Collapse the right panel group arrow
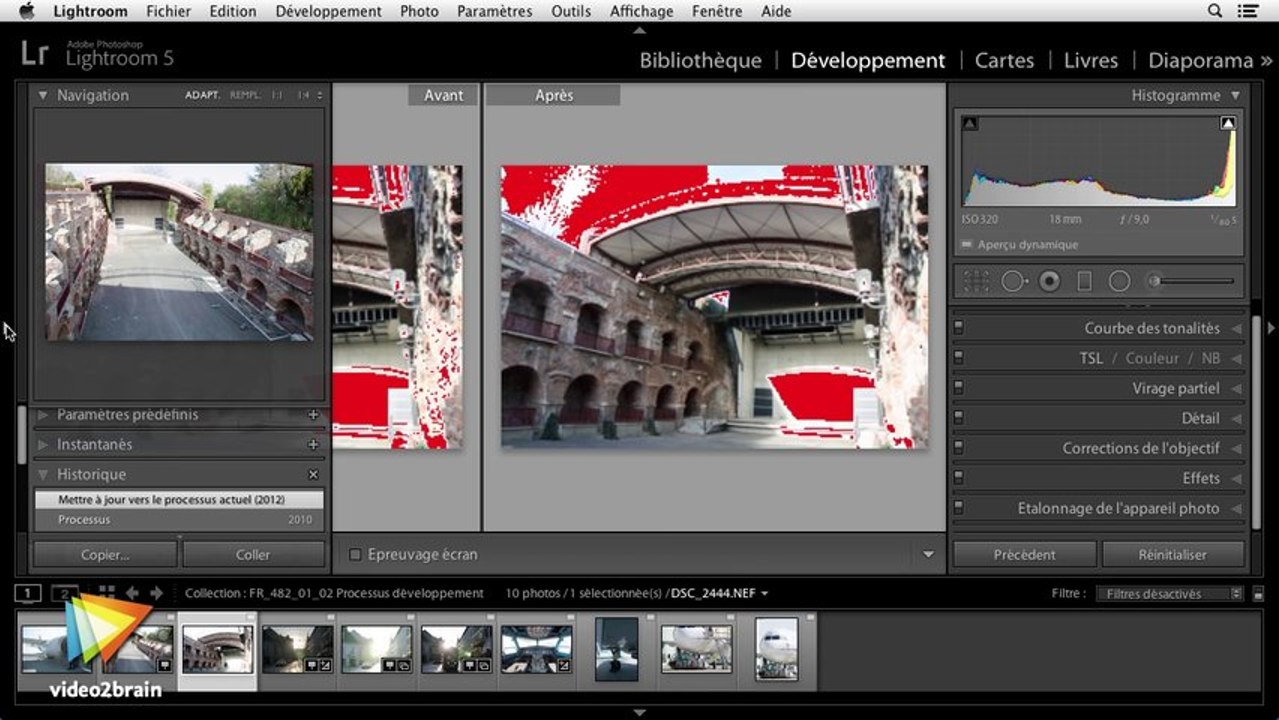Viewport: 1279px width, 720px height. 1272,328
